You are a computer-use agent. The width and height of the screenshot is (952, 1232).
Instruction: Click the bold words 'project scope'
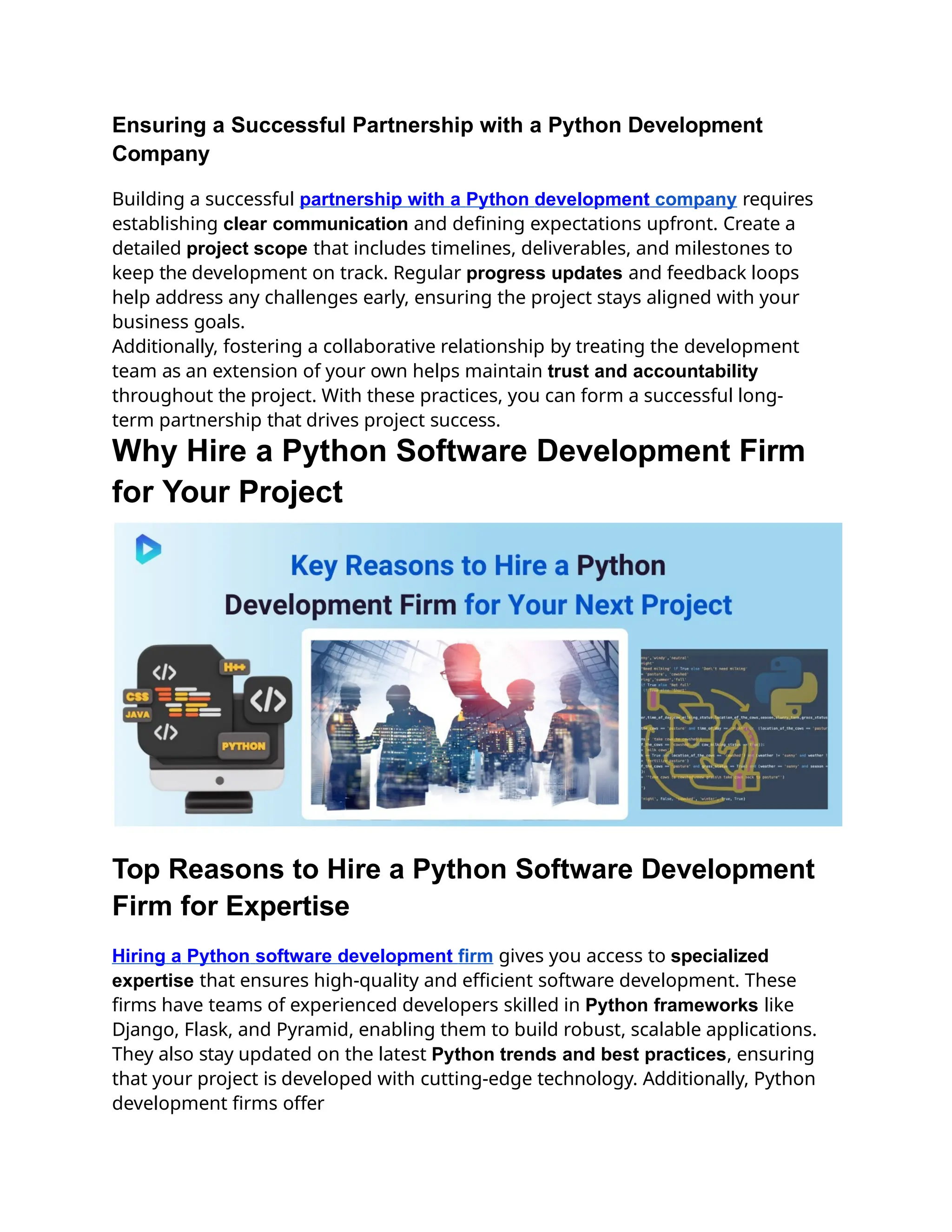pos(247,249)
